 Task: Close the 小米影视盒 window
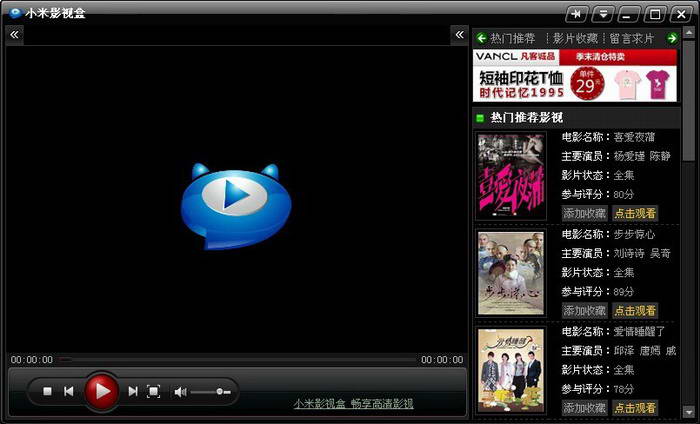tap(681, 14)
